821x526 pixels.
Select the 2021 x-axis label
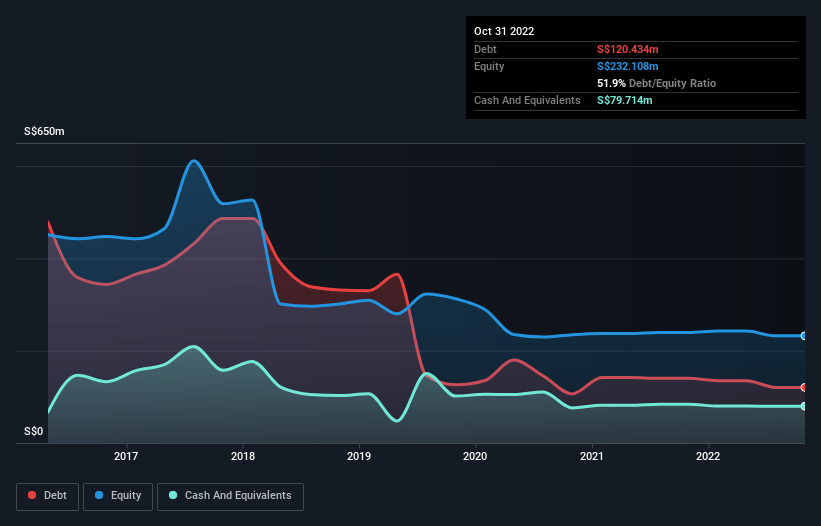pyautogui.click(x=592, y=456)
